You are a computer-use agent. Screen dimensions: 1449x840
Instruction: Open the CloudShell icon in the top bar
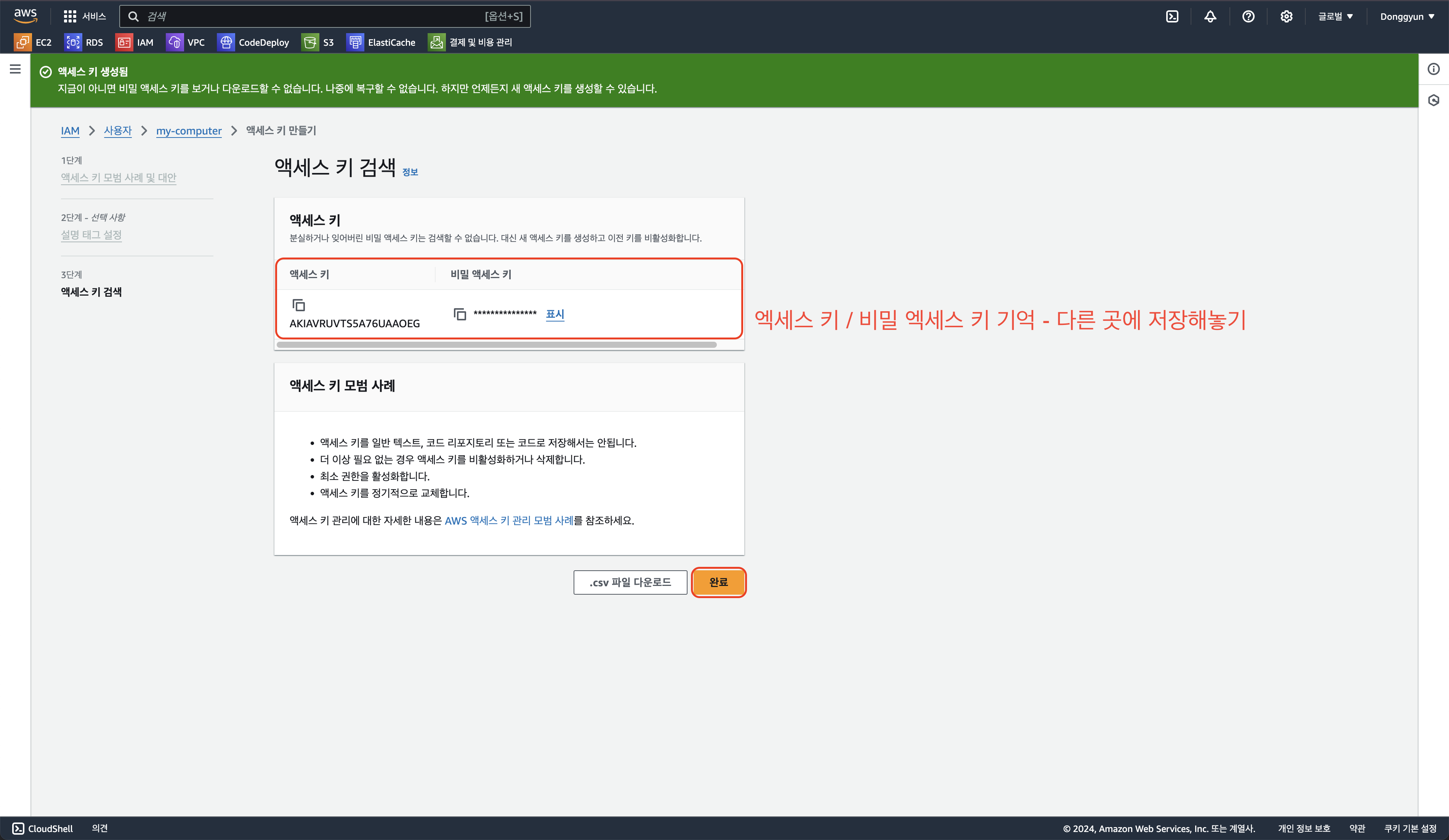pyautogui.click(x=1172, y=17)
